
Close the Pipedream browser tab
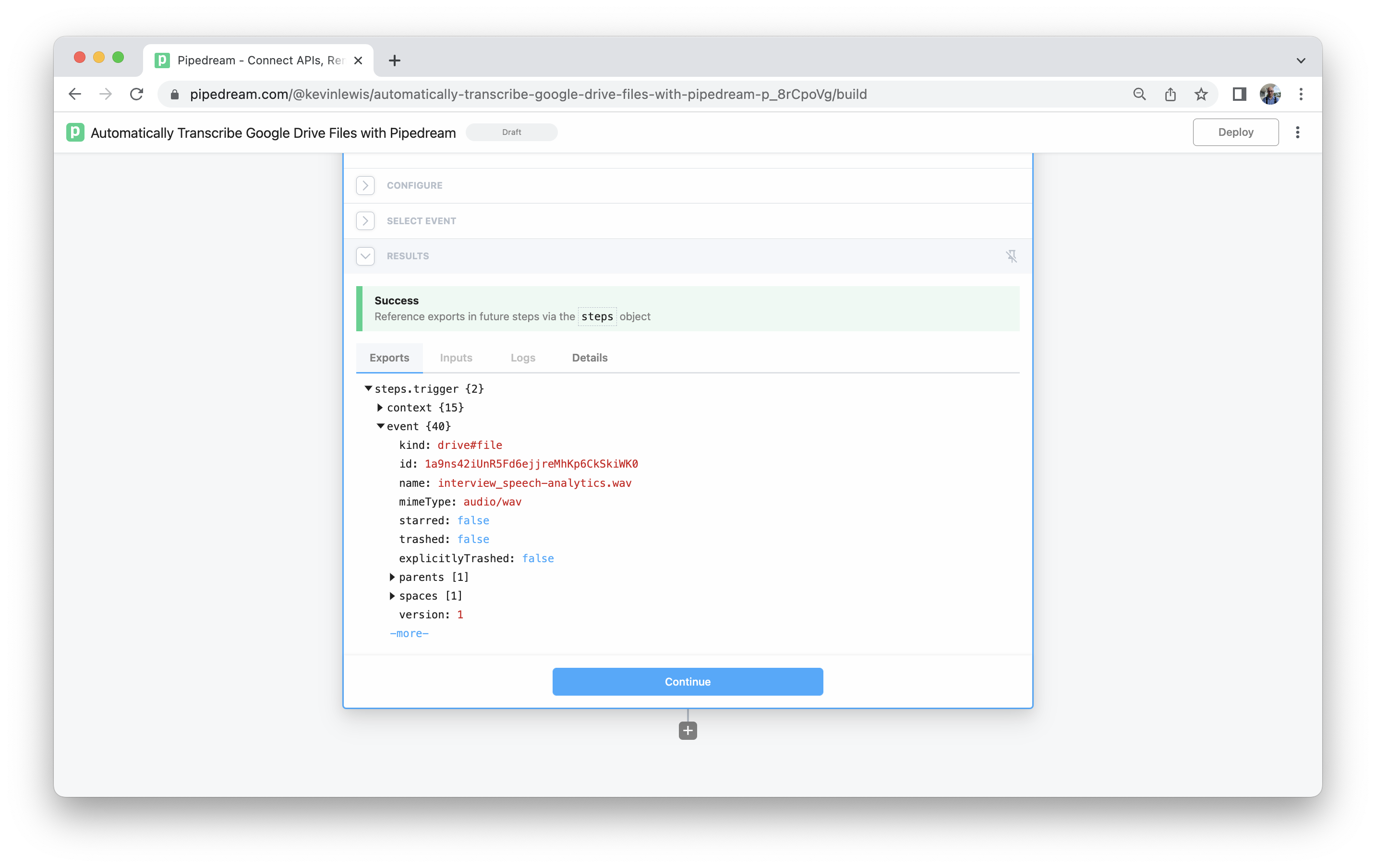tap(358, 60)
